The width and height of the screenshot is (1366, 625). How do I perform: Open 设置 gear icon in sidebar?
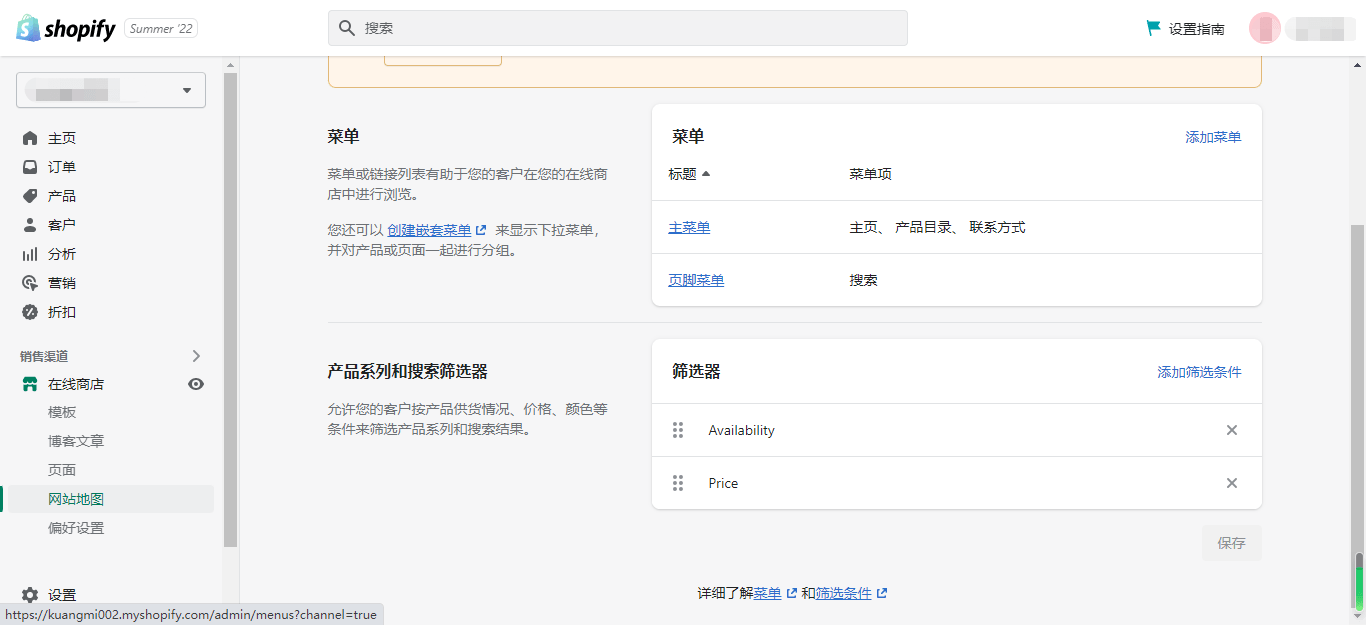pos(30,595)
